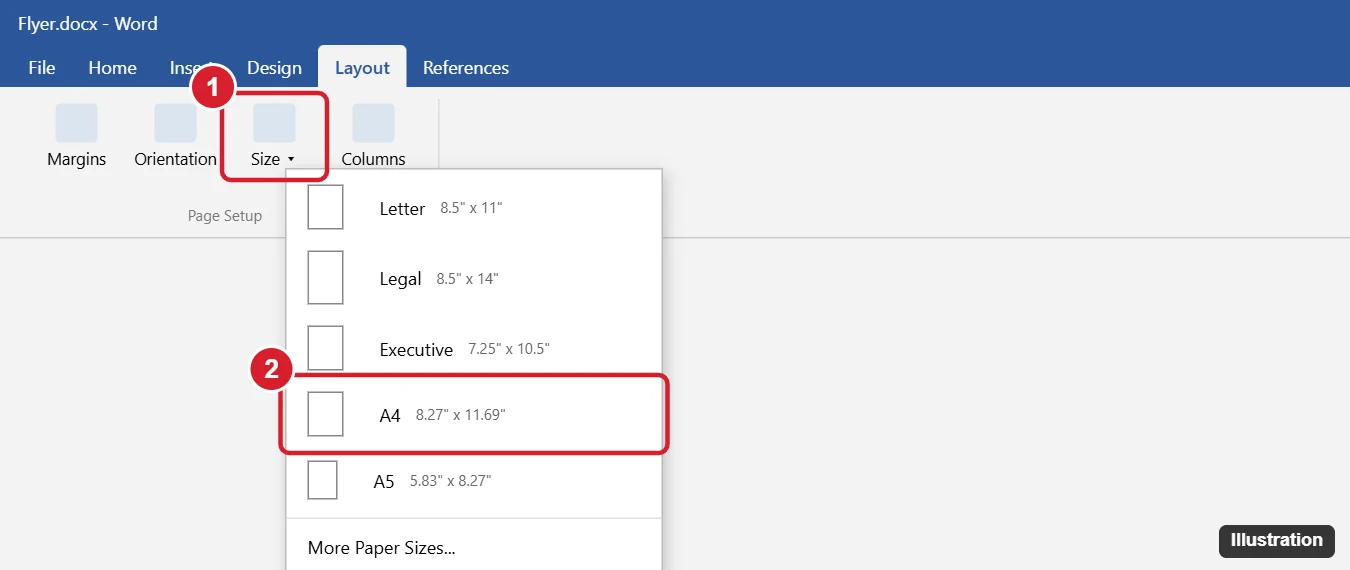Choose Letter 8.5" x 11" paper size
The height and width of the screenshot is (570, 1350).
pyautogui.click(x=474, y=208)
